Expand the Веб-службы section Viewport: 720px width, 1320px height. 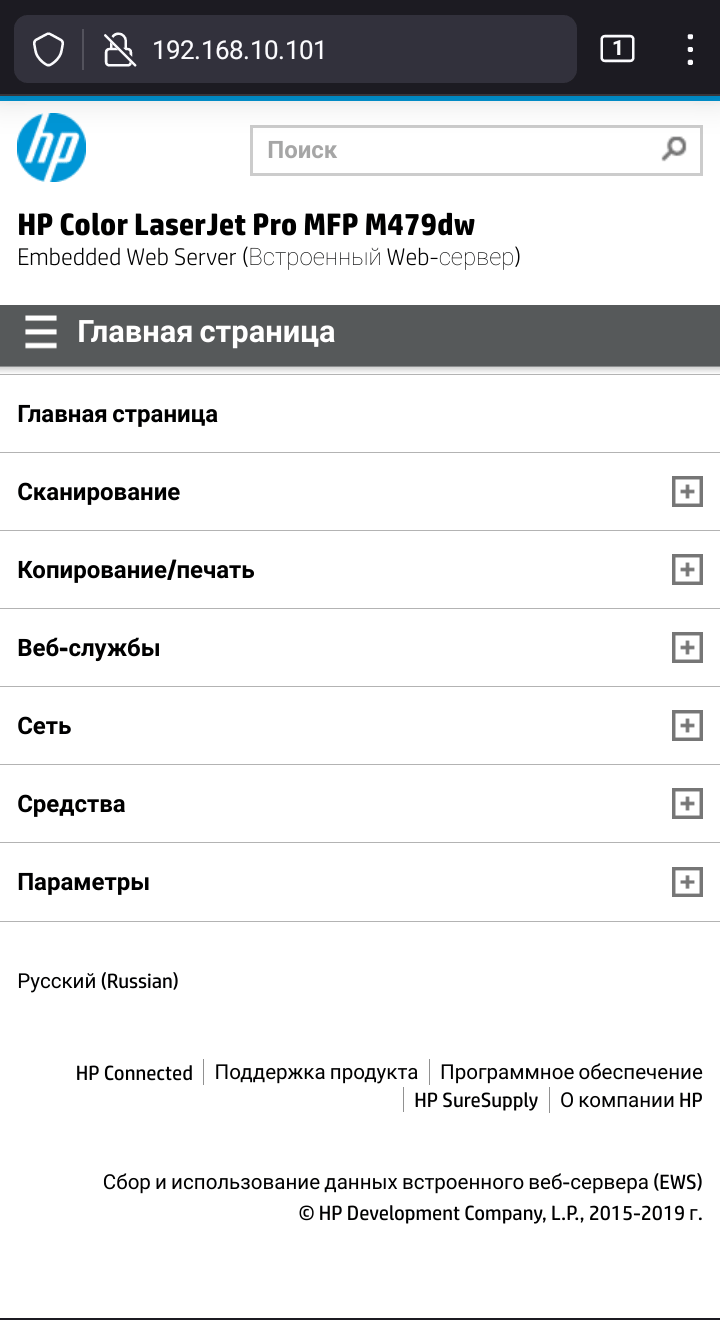686,648
